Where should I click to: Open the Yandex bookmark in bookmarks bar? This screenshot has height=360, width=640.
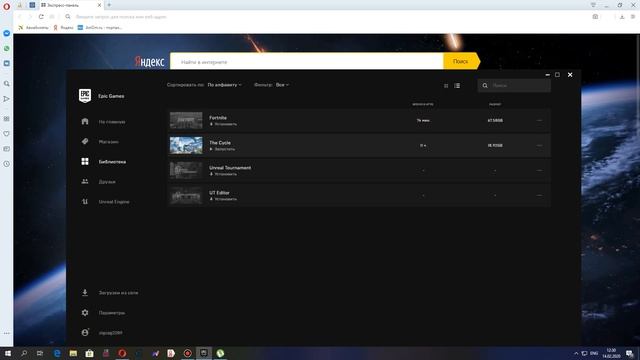click(64, 27)
